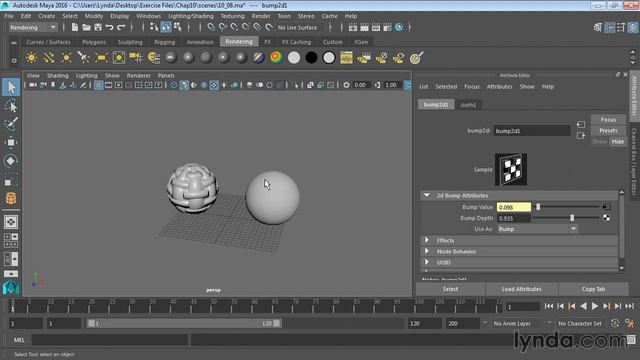Toggle viewport textured display

tap(214, 85)
